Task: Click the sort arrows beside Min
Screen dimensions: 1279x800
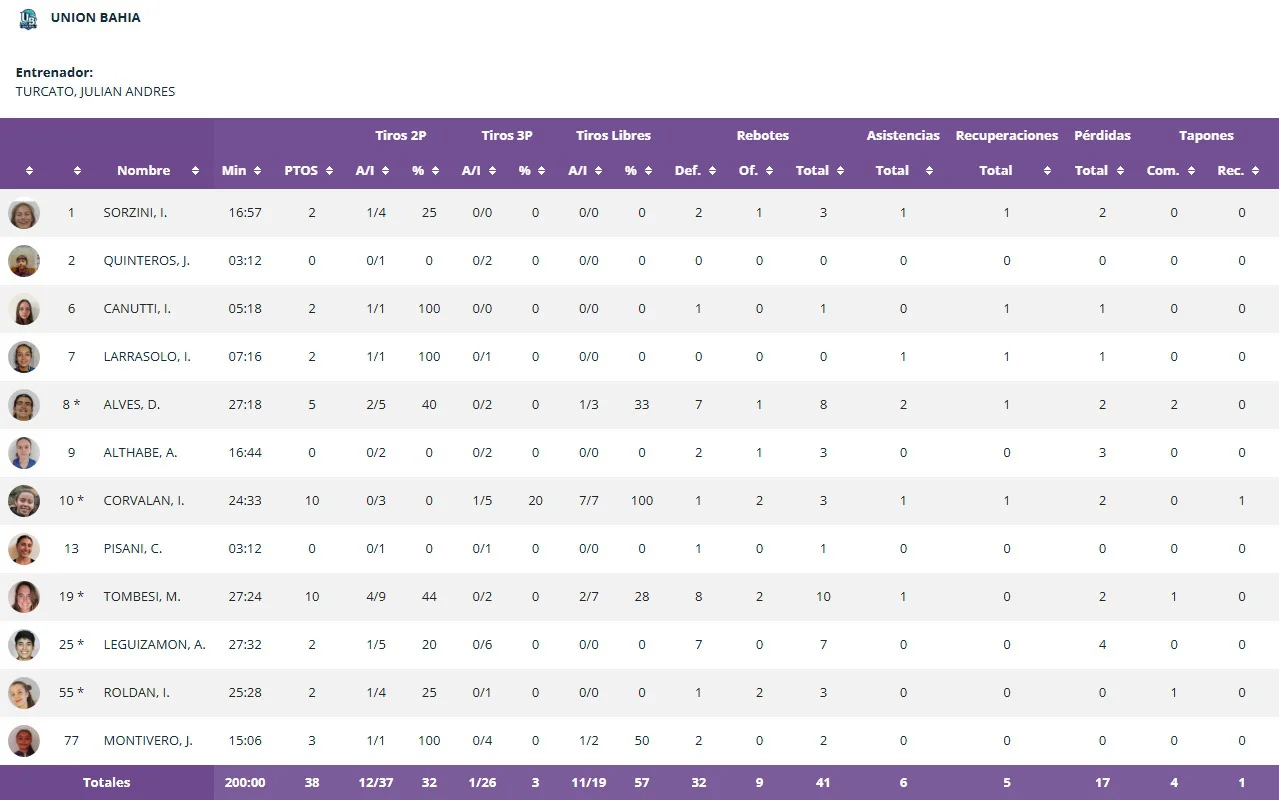Action: click(258, 171)
